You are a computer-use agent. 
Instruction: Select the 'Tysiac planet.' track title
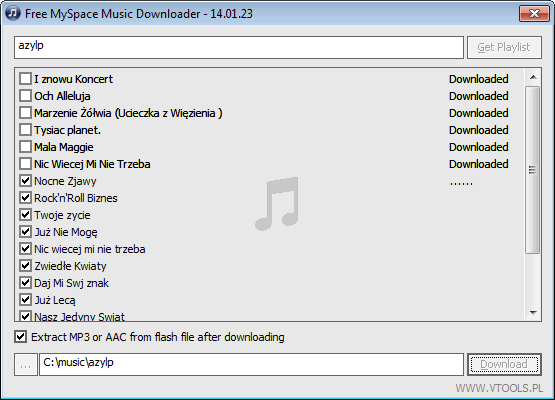pyautogui.click(x=68, y=130)
